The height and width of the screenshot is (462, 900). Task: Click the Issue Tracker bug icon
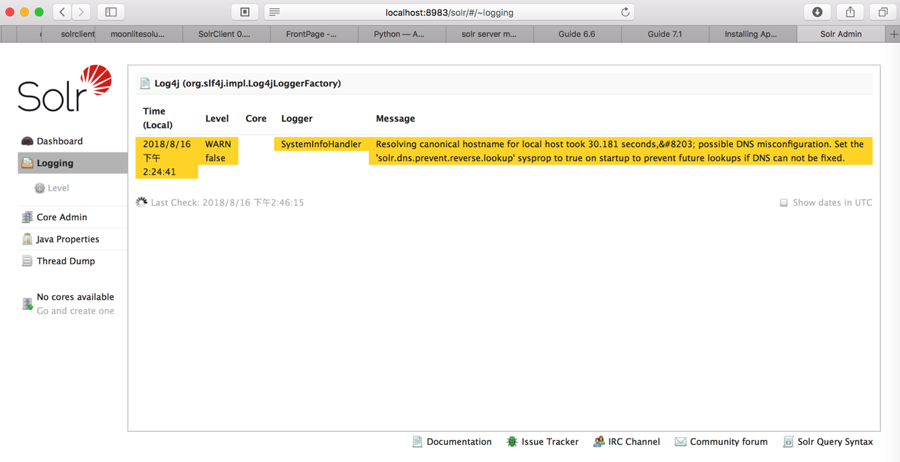511,442
